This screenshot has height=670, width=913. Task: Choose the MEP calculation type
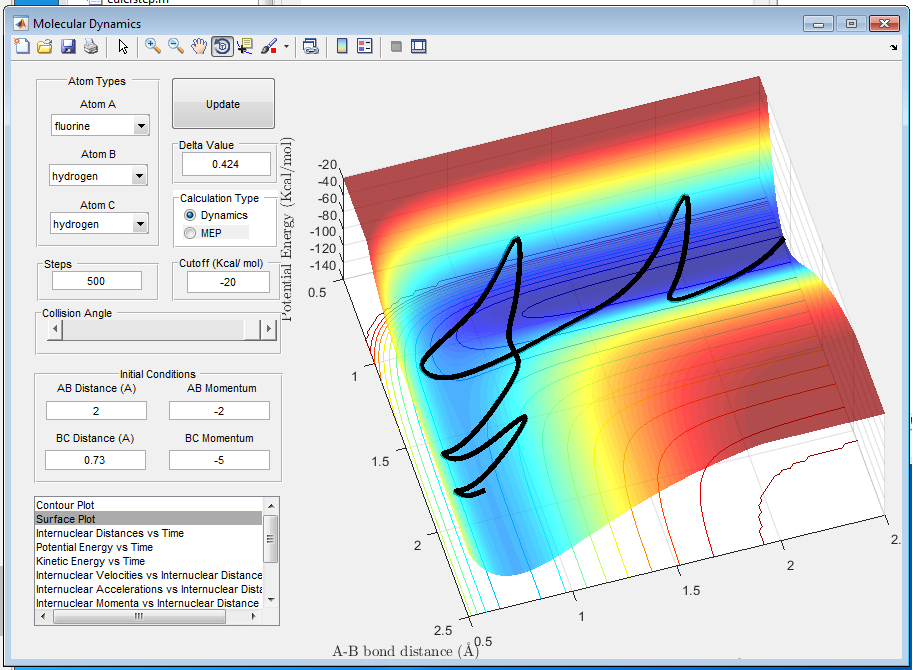190,233
